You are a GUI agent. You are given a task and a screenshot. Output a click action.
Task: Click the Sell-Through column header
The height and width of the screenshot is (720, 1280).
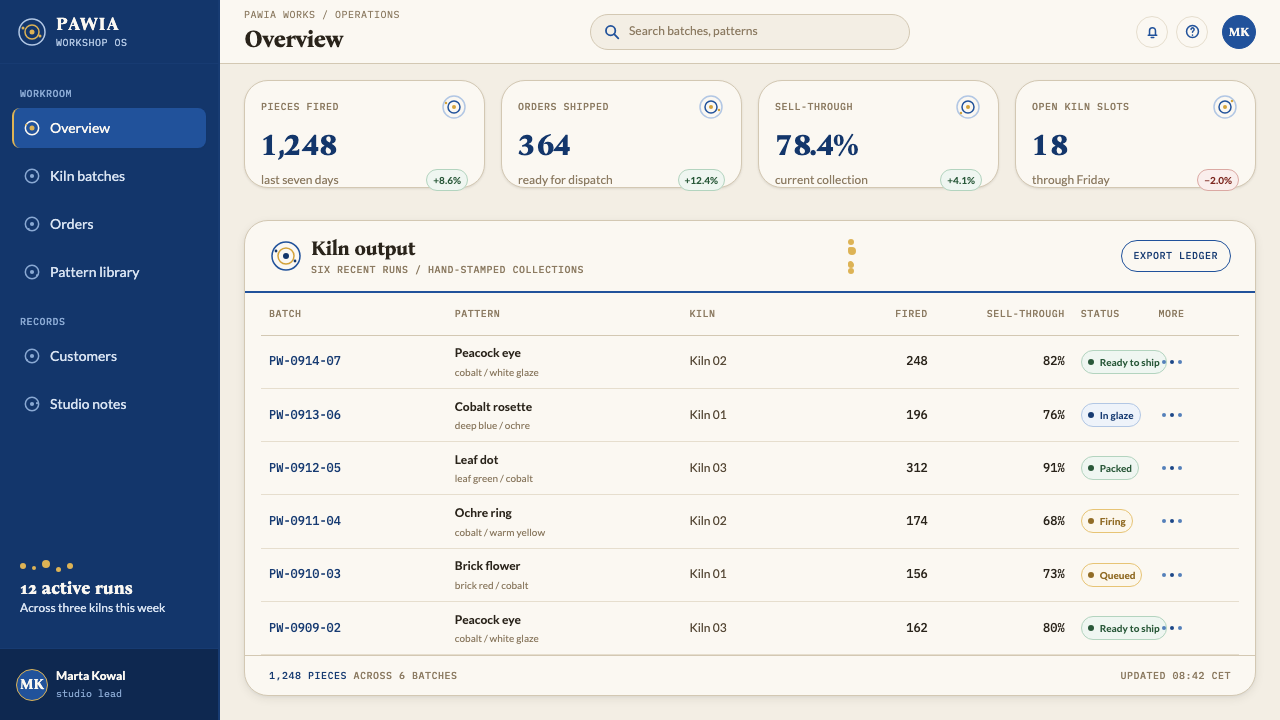click(1025, 314)
